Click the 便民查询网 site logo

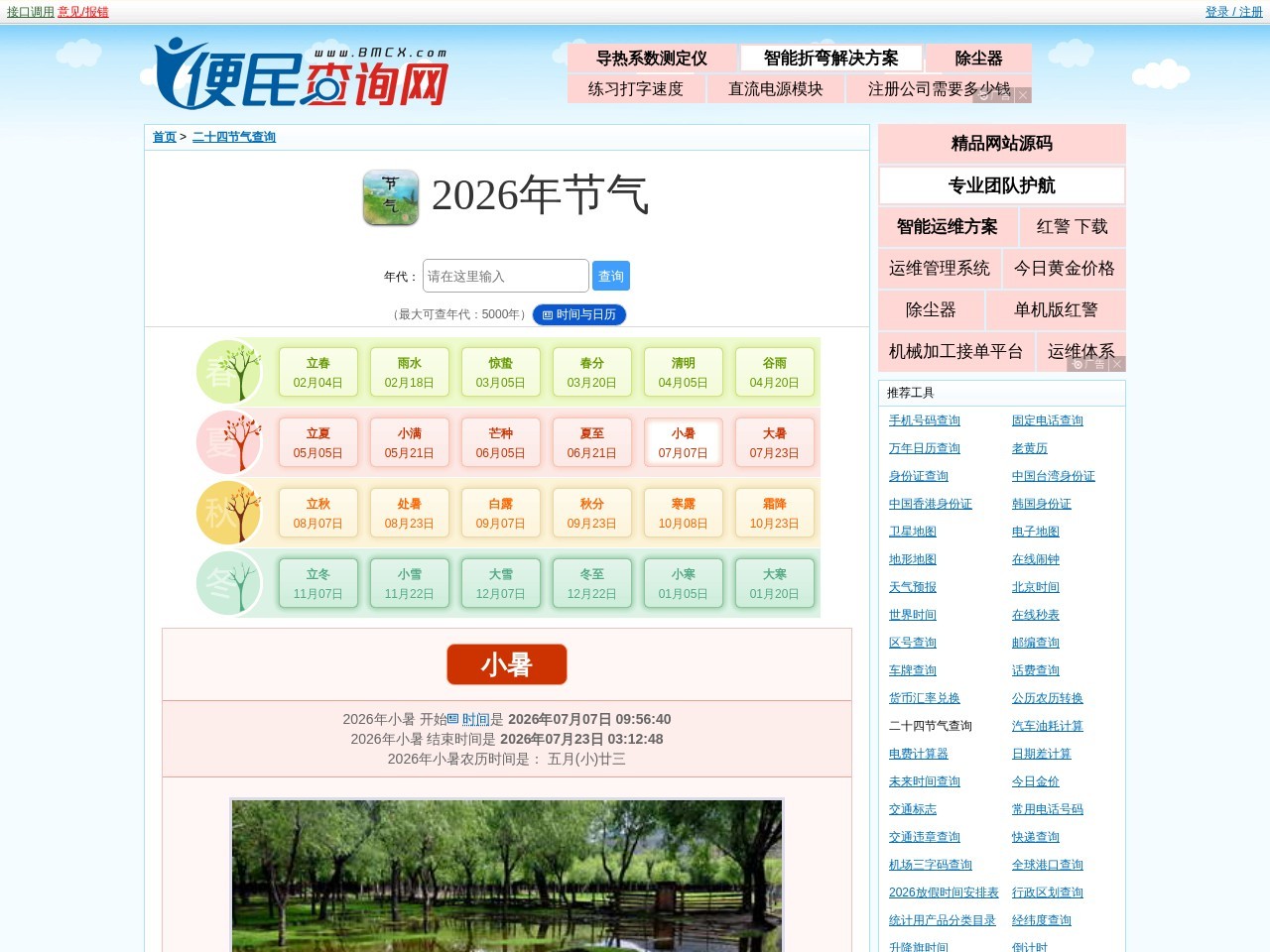coord(302,75)
